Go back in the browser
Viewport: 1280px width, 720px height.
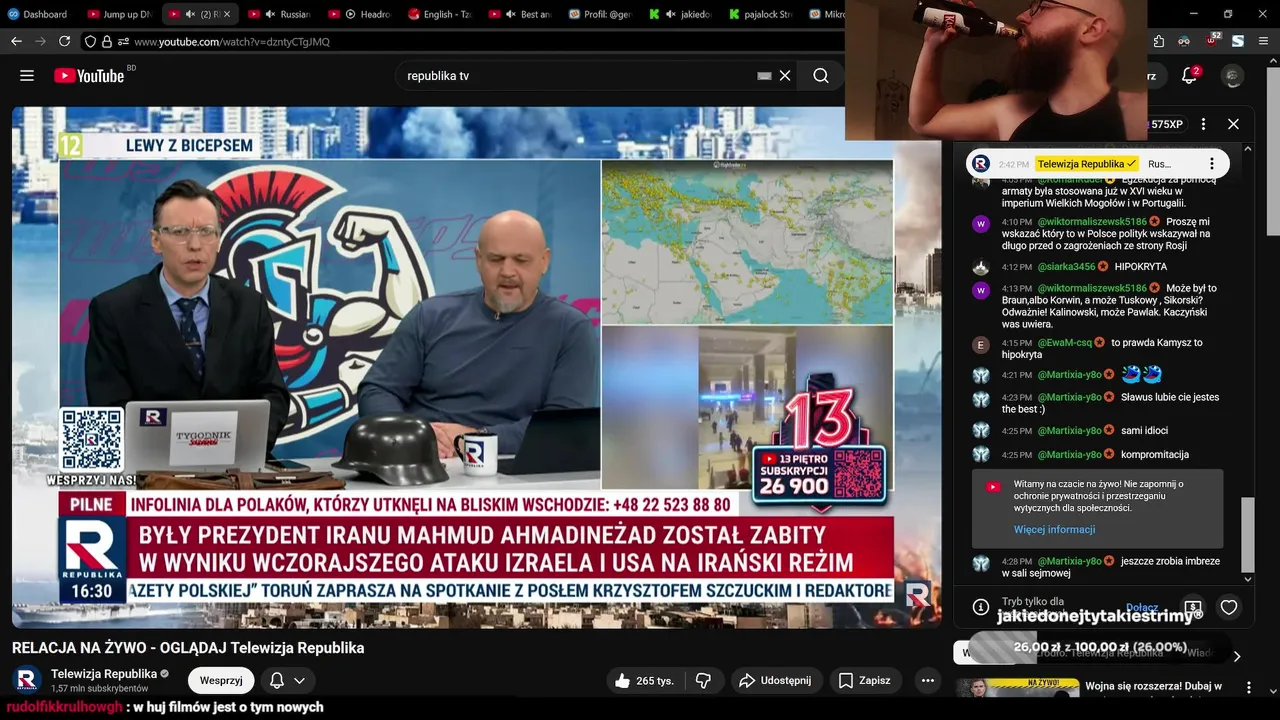coord(16,41)
